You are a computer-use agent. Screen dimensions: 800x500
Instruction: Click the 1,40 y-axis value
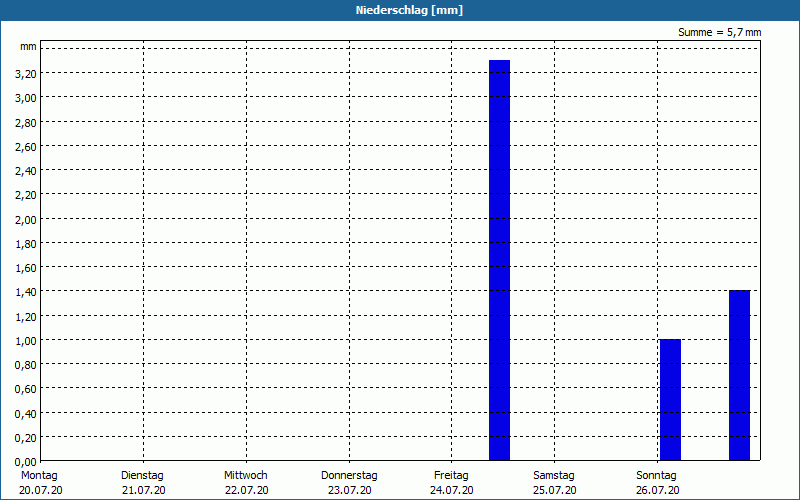pyautogui.click(x=26, y=292)
